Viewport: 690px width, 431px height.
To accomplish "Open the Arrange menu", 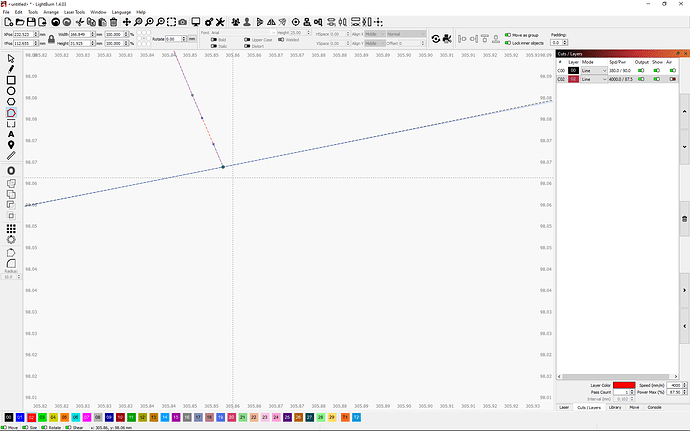I will [x=51, y=12].
